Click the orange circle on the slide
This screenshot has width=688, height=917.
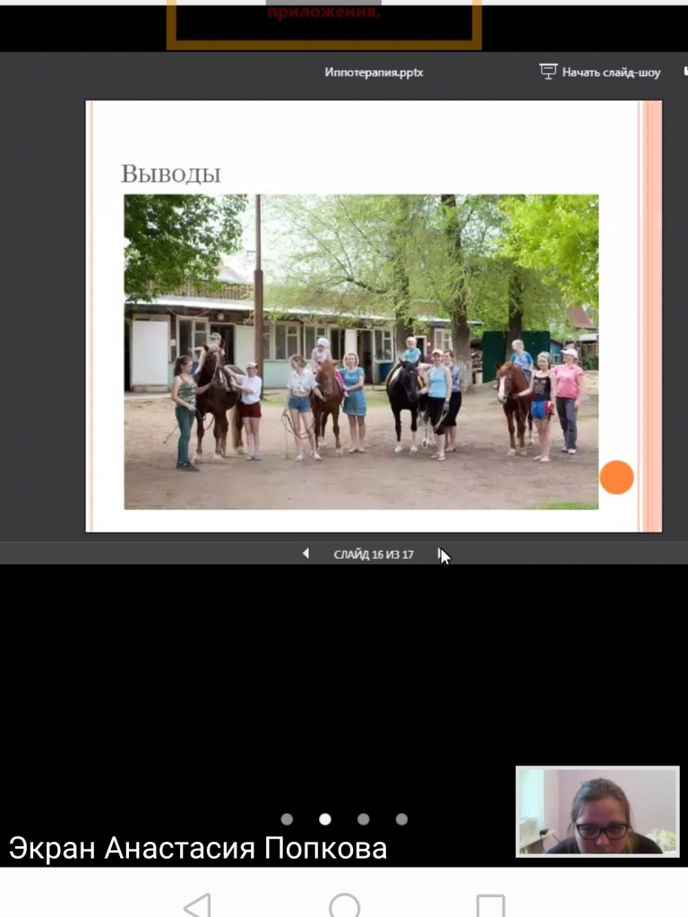pos(616,477)
